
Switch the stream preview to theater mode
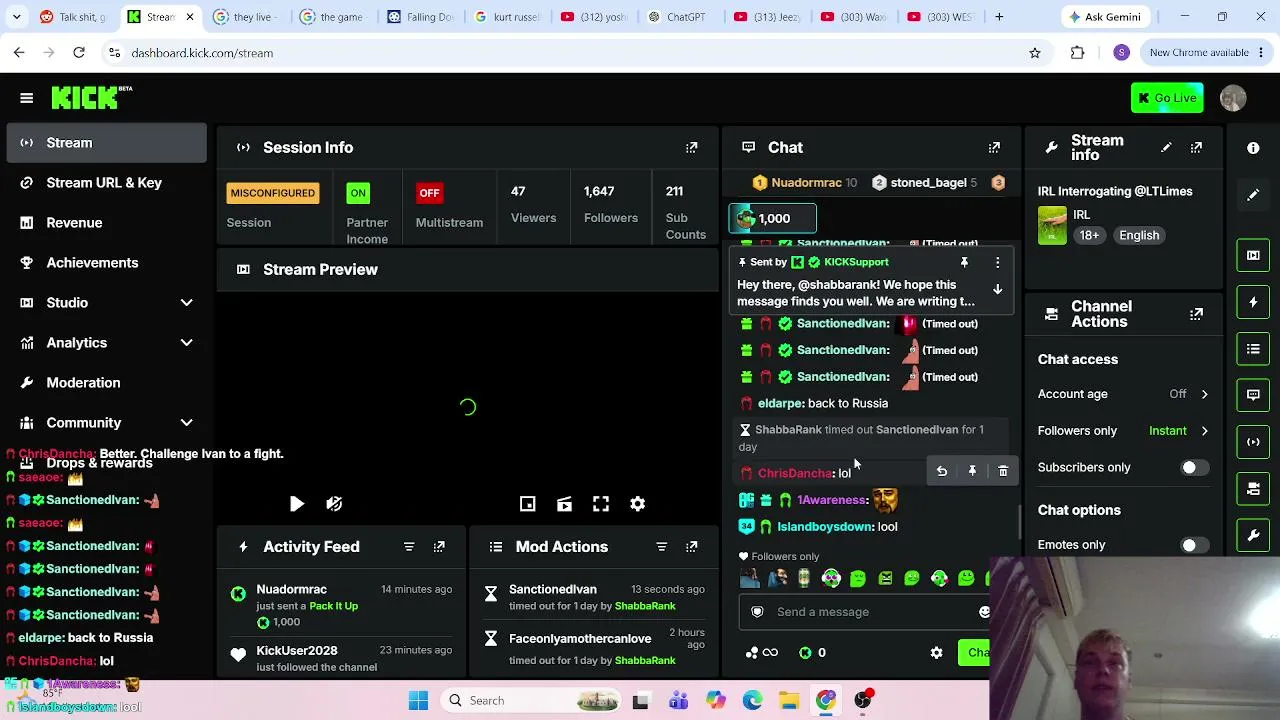pos(564,504)
